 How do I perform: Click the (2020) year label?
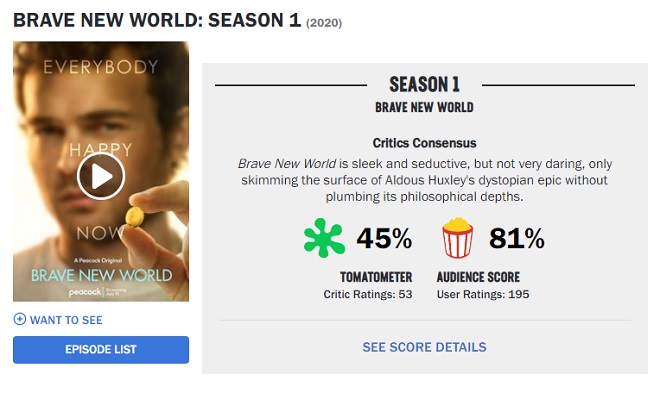pyautogui.click(x=324, y=23)
